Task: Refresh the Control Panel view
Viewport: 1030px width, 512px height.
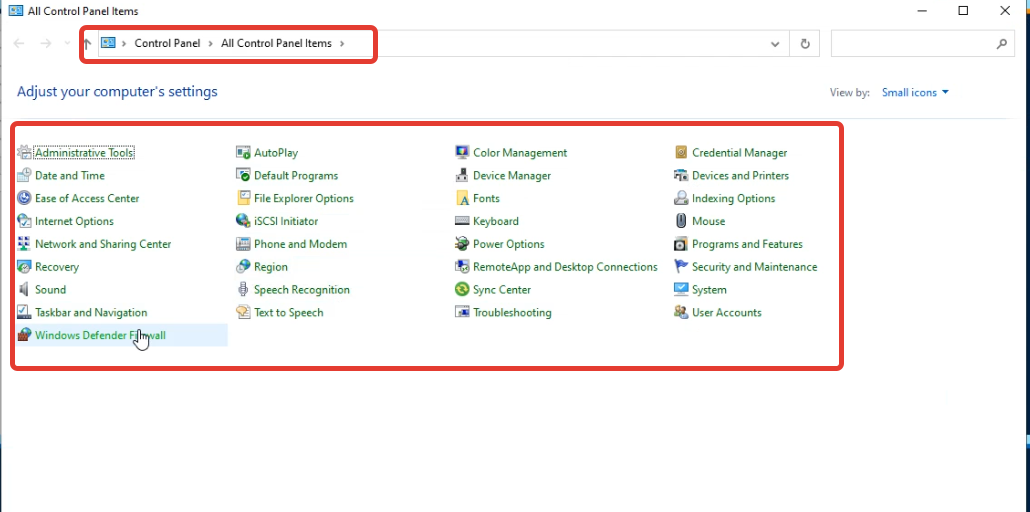Action: click(805, 44)
